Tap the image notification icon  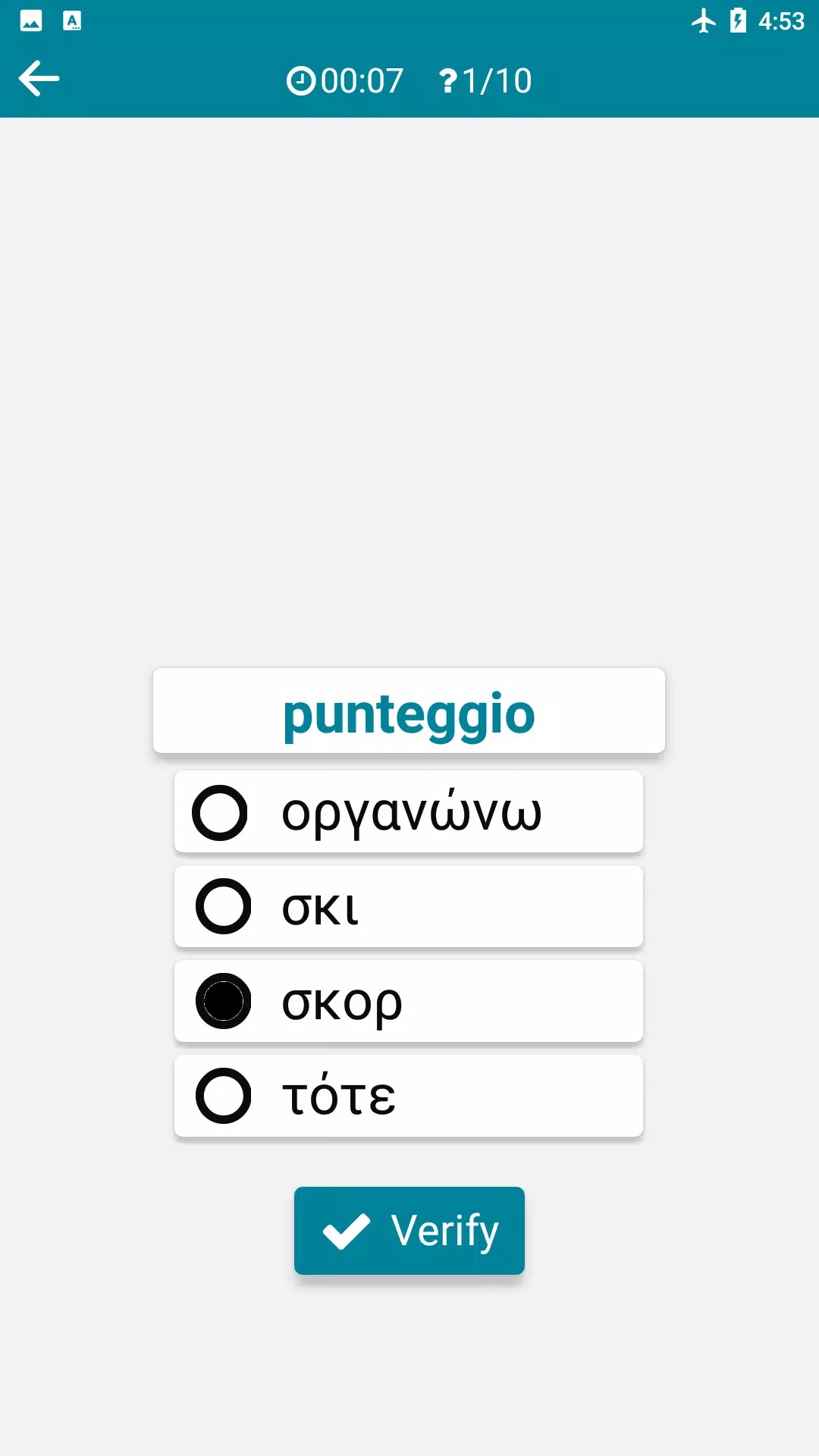(31, 21)
